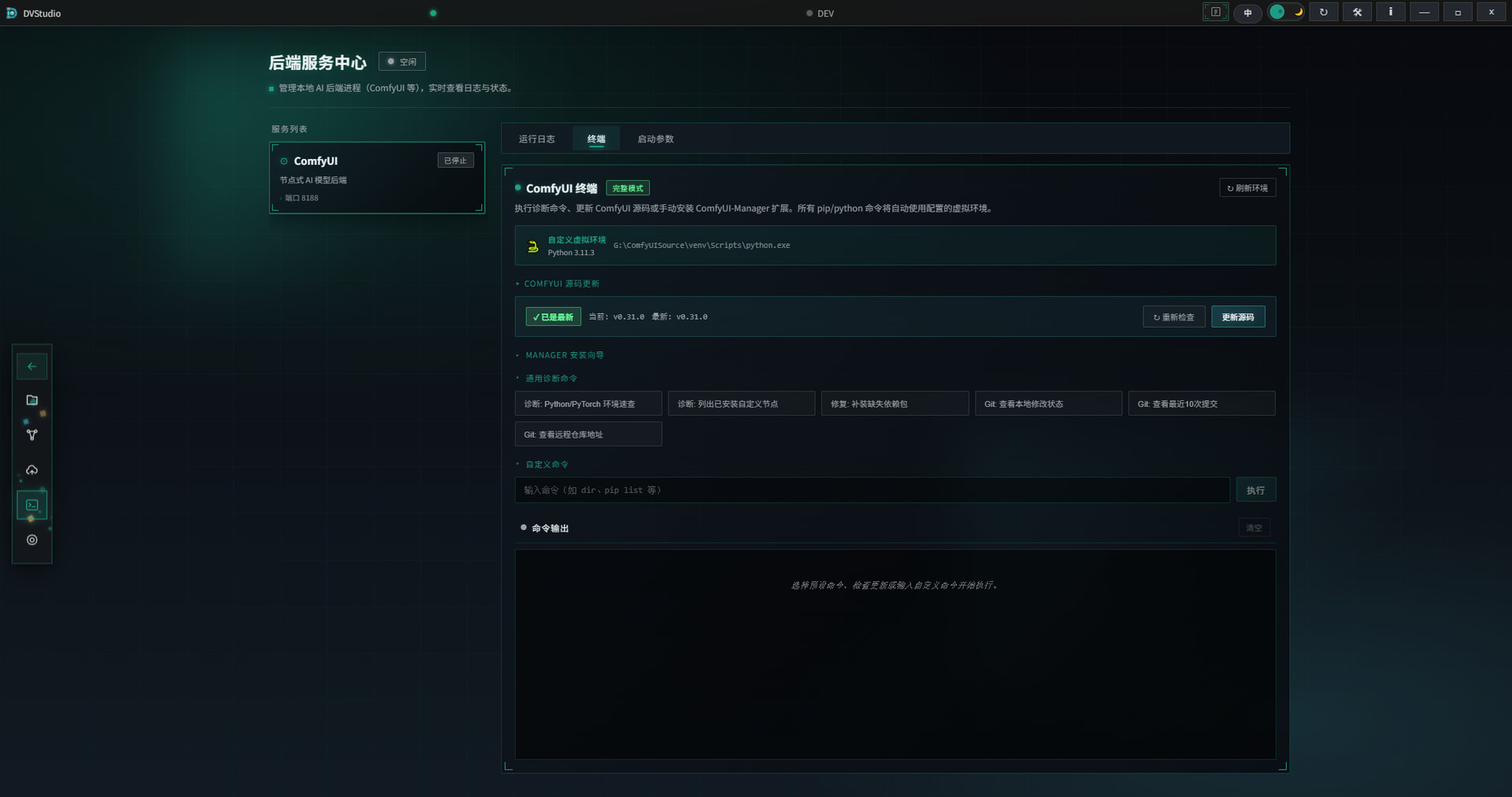Viewport: 1512px width, 797px height.
Task: Click the 清空 button for command output
Action: (1254, 528)
